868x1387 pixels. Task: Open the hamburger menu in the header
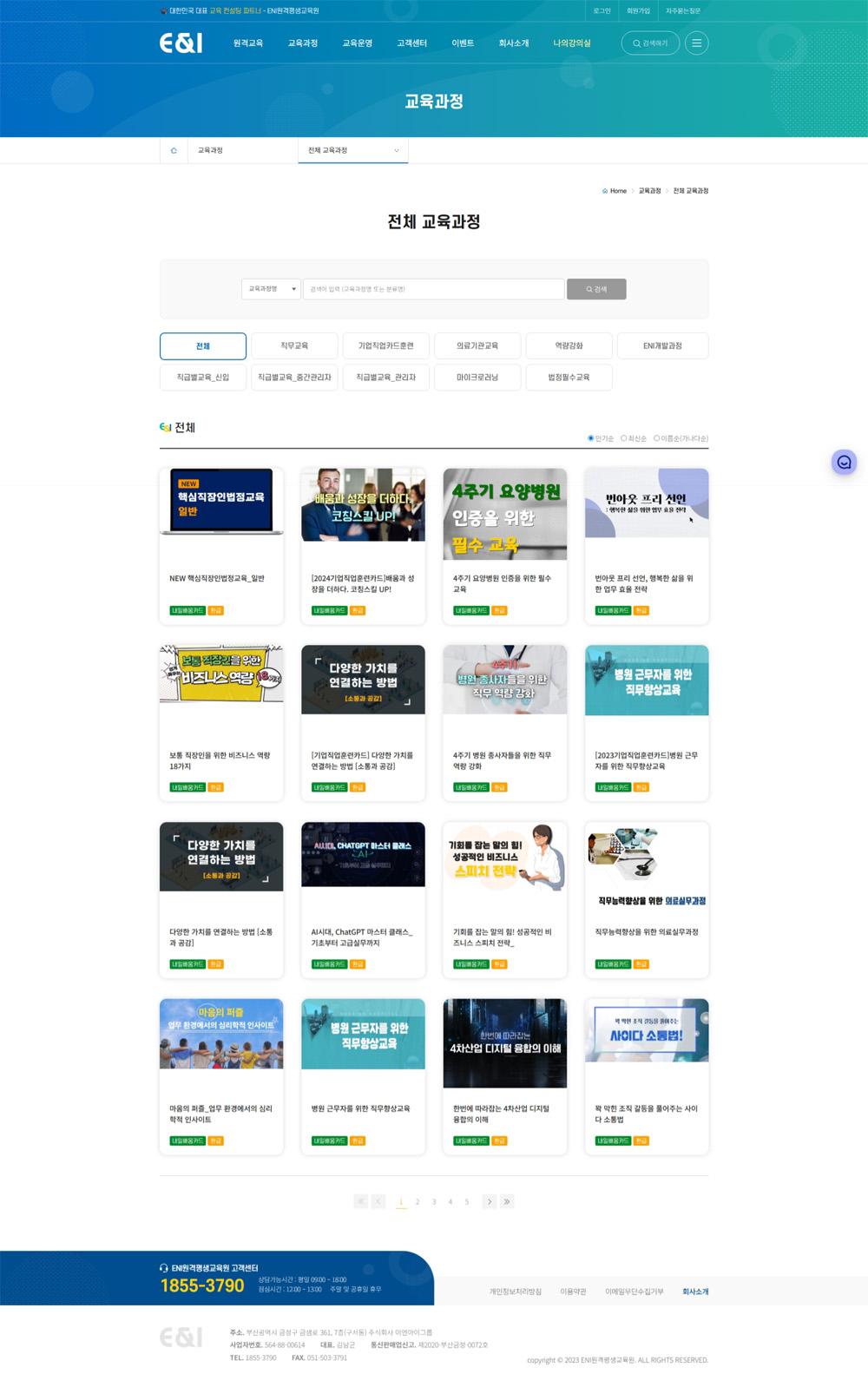pos(696,43)
